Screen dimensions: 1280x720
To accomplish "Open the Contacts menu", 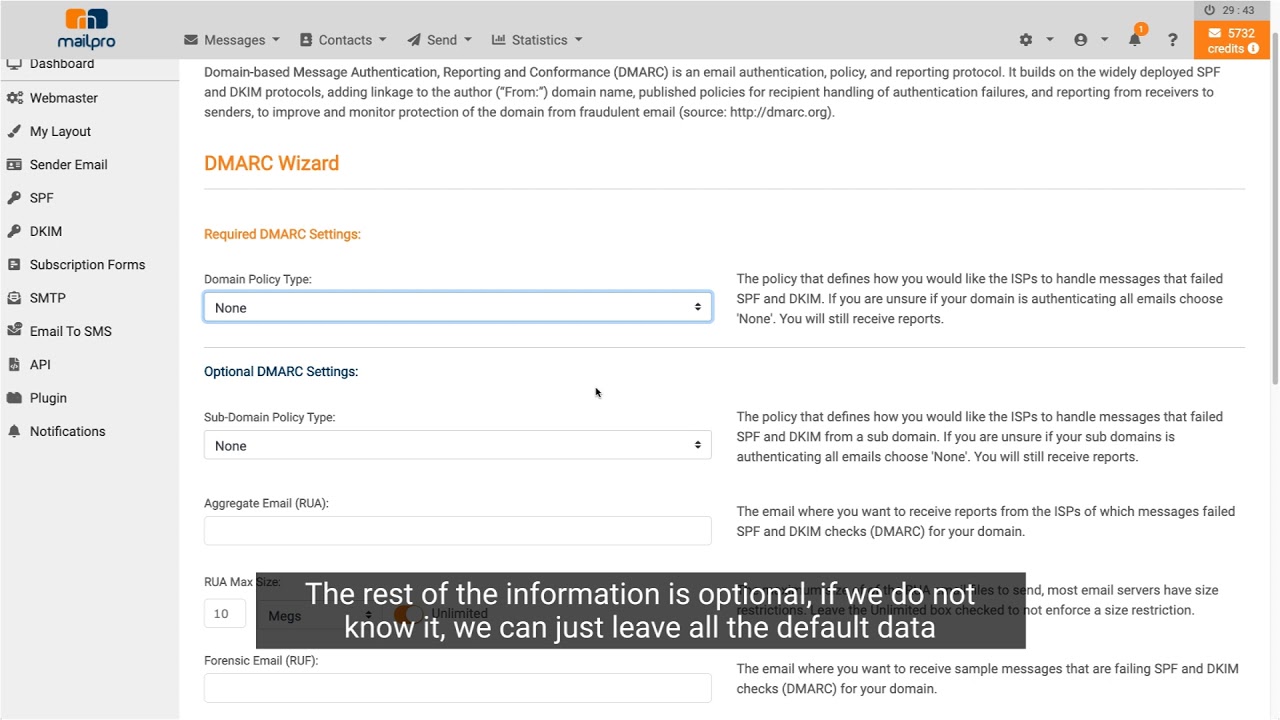I will 343,40.
